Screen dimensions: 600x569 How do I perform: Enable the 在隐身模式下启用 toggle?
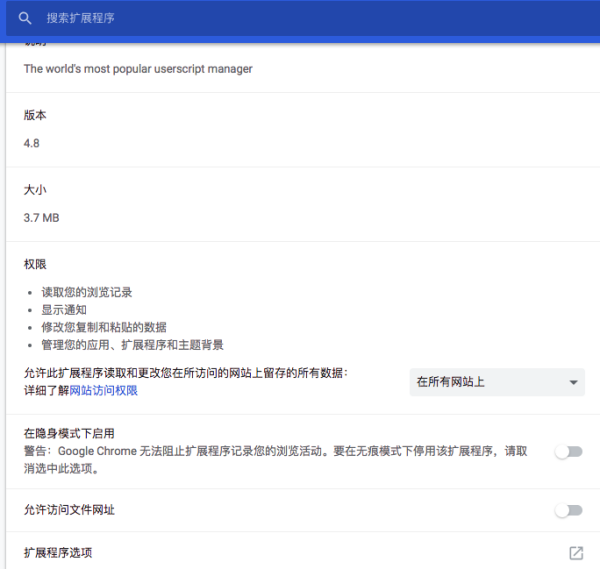pyautogui.click(x=569, y=452)
